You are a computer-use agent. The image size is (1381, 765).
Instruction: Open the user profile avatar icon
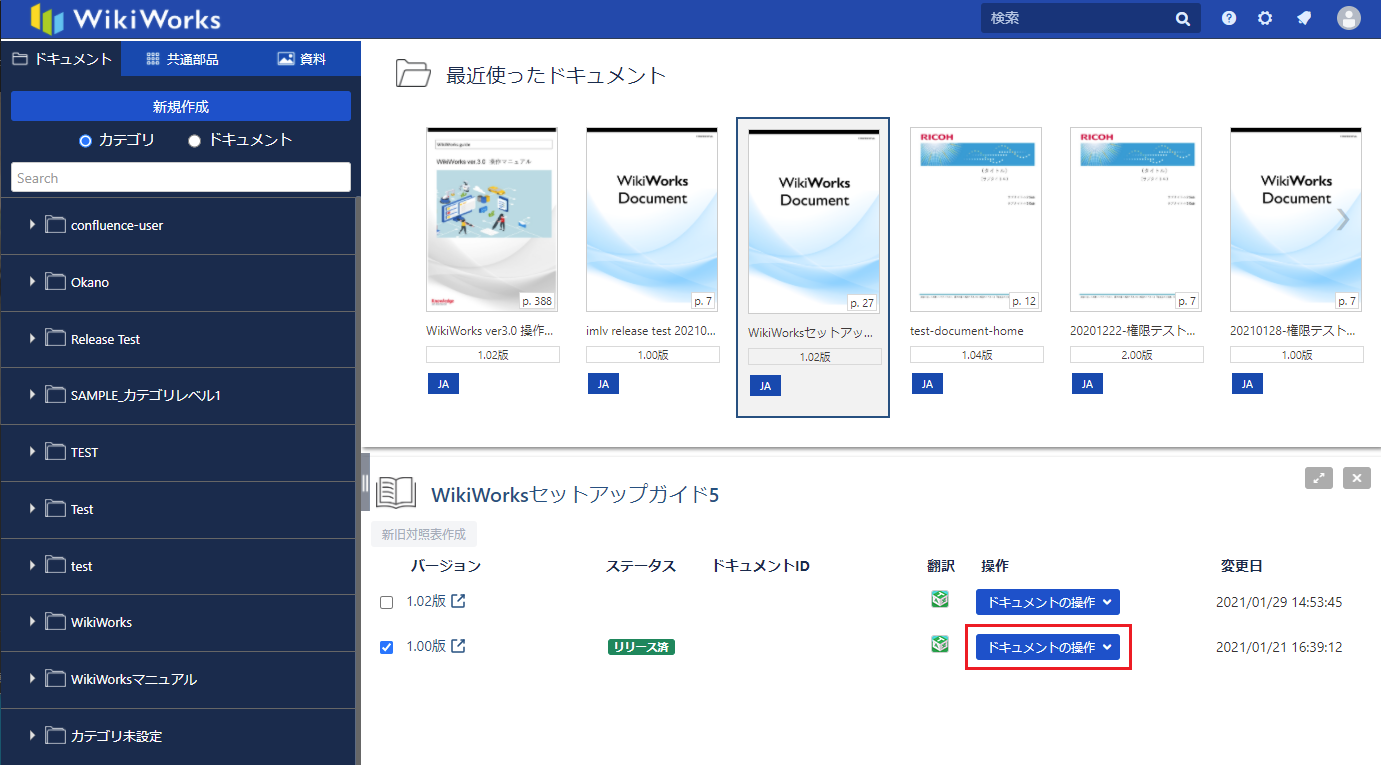pyautogui.click(x=1348, y=18)
